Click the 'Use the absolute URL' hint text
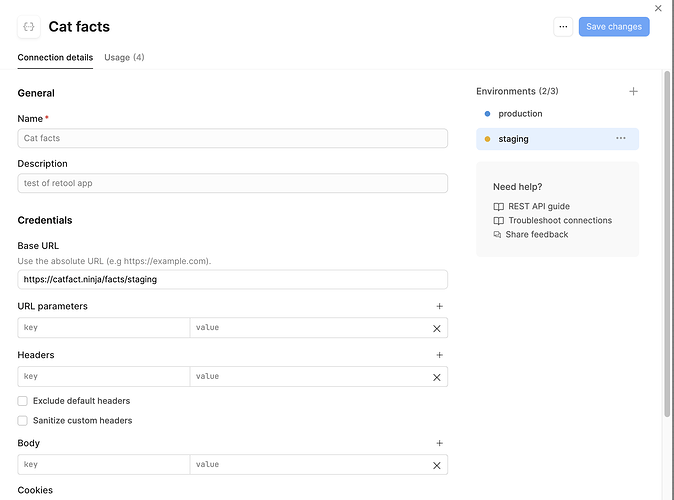This screenshot has height=500, width=674. (114, 261)
